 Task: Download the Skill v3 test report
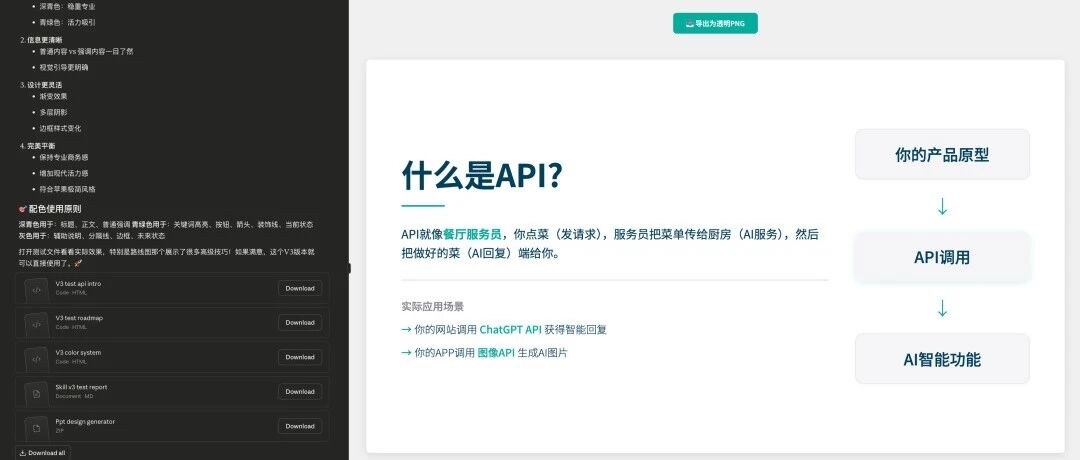[x=300, y=391]
